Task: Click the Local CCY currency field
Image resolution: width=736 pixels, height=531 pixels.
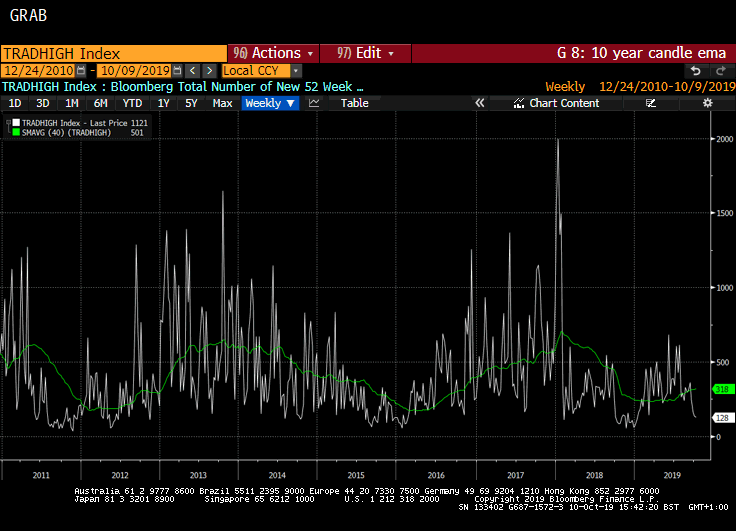Action: (256, 71)
